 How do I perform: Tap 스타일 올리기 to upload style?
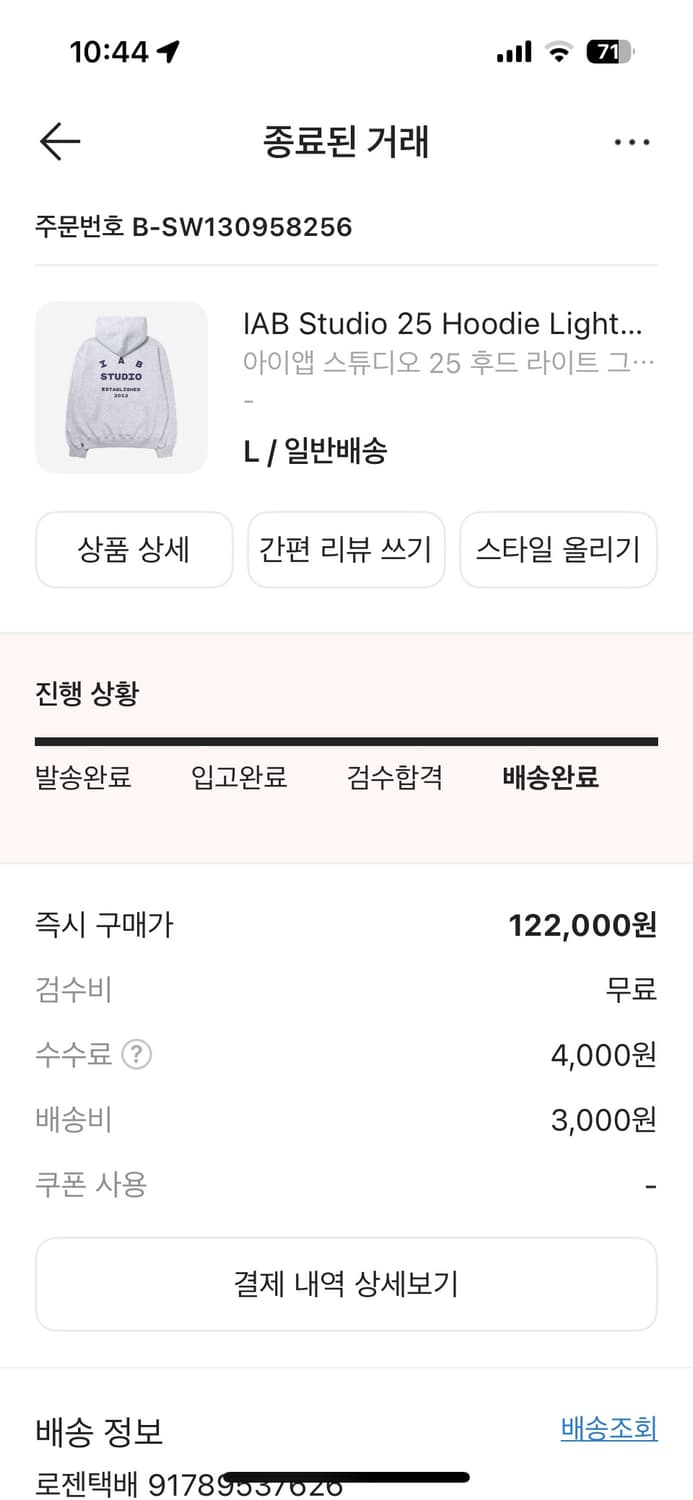[558, 549]
